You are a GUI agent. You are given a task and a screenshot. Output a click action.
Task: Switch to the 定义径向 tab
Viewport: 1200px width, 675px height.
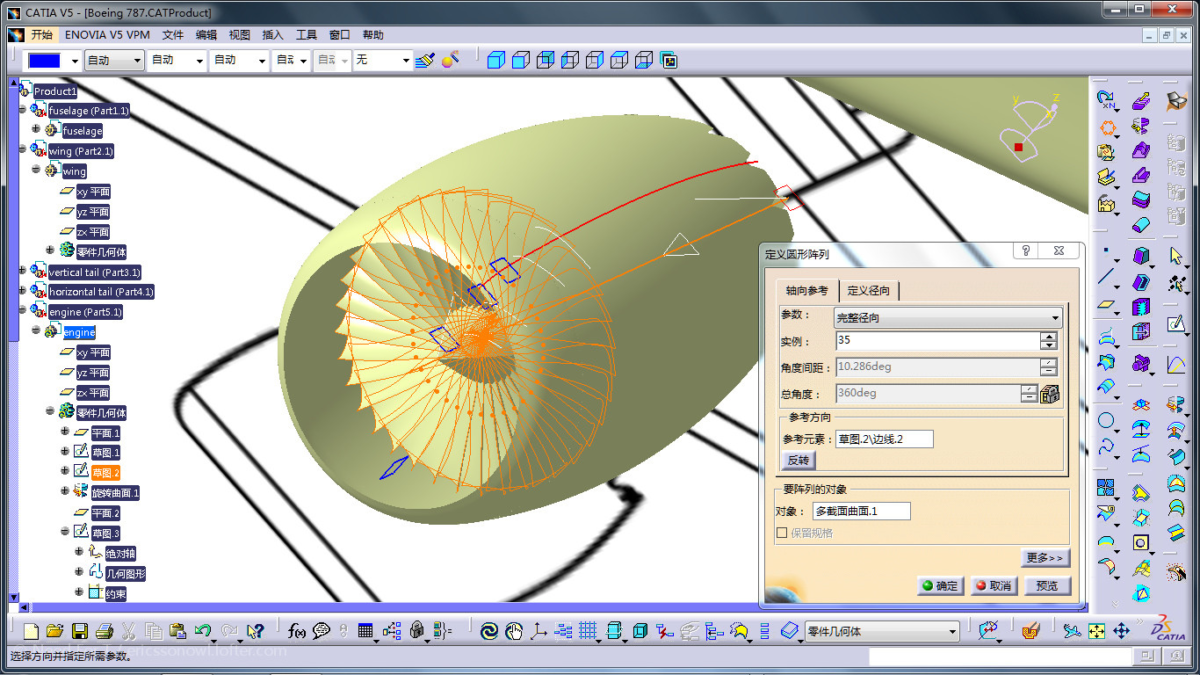[x=869, y=291]
